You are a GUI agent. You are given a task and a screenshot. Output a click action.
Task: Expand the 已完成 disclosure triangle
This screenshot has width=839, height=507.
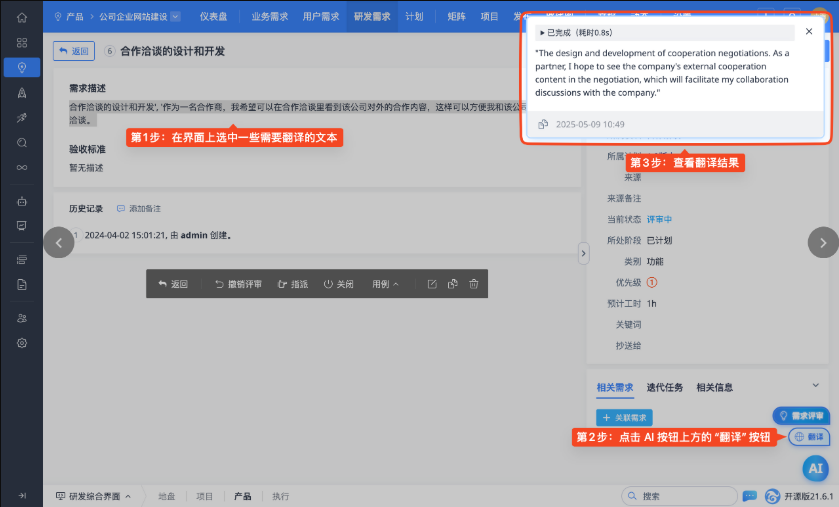(542, 33)
